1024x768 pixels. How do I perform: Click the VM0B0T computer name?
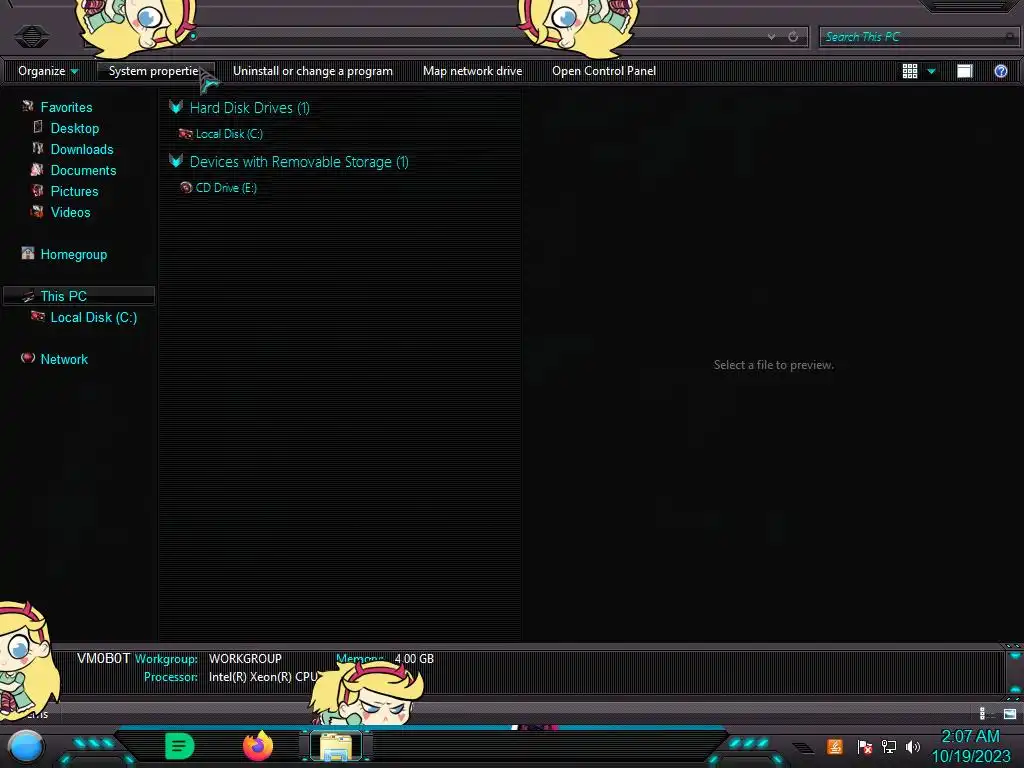pos(103,658)
